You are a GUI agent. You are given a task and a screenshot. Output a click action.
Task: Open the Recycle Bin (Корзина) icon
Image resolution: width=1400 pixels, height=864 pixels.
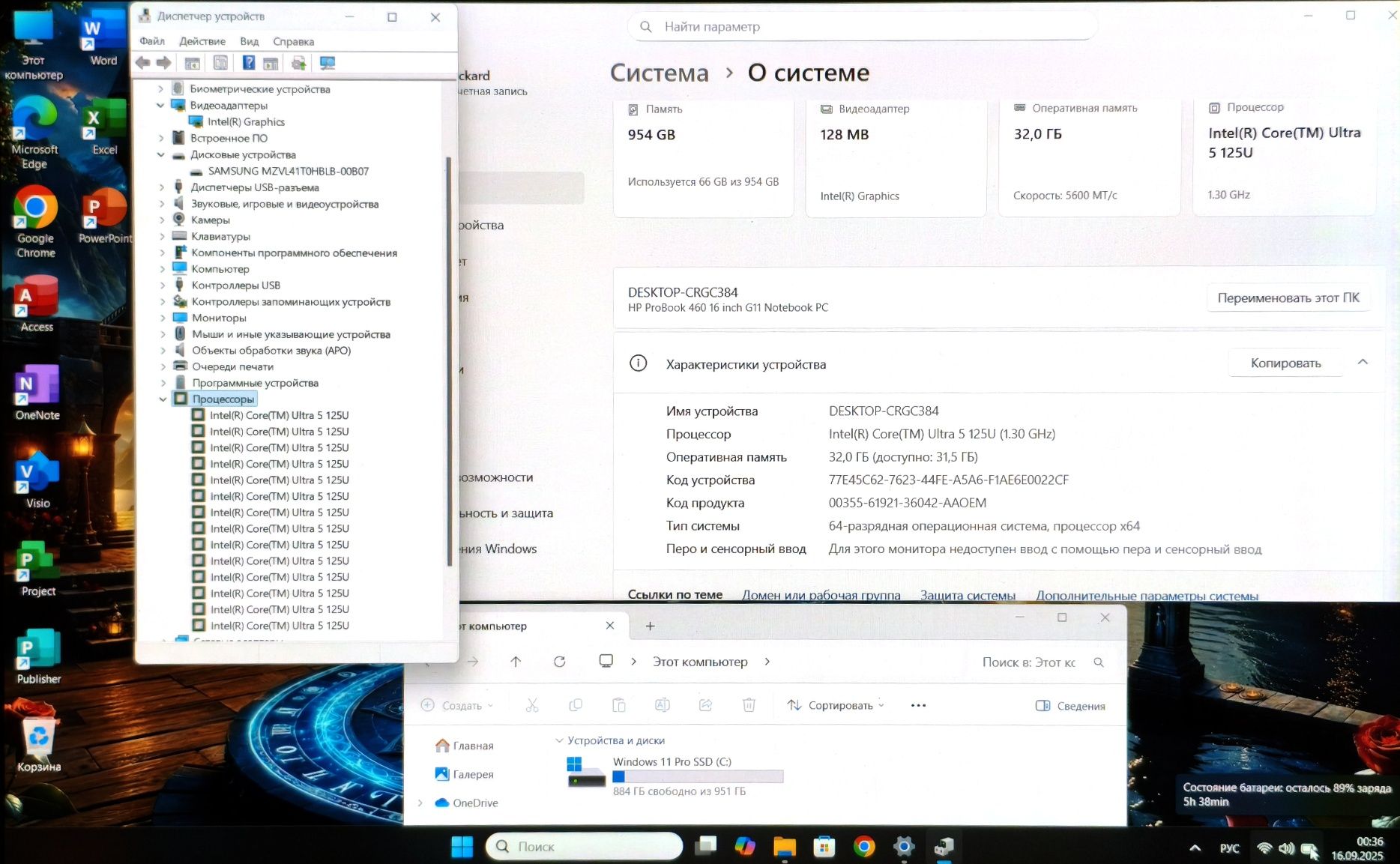click(38, 745)
